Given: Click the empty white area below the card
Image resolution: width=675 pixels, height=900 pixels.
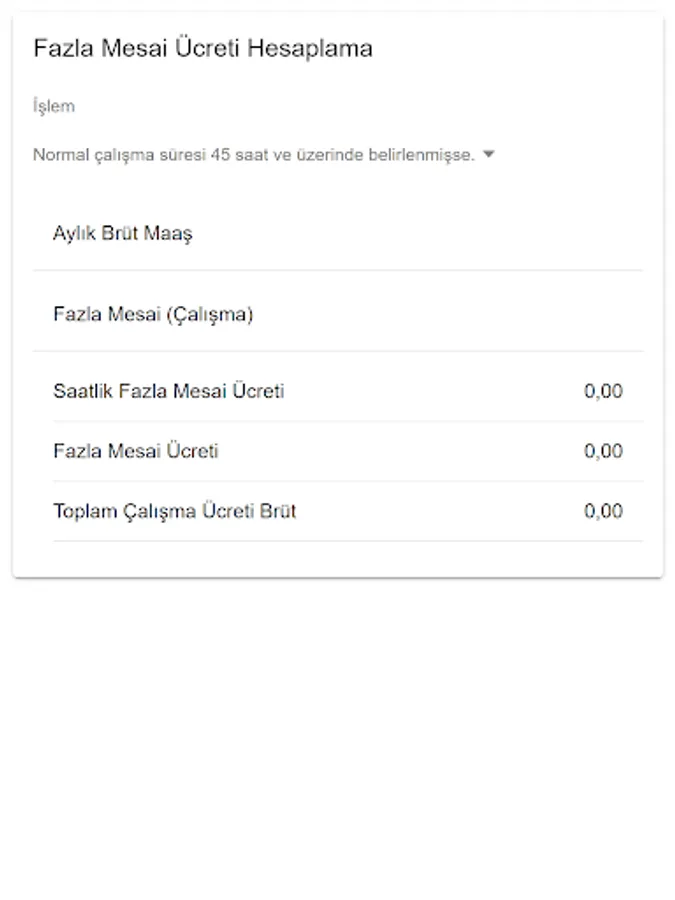Looking at the screenshot, I should 338,740.
